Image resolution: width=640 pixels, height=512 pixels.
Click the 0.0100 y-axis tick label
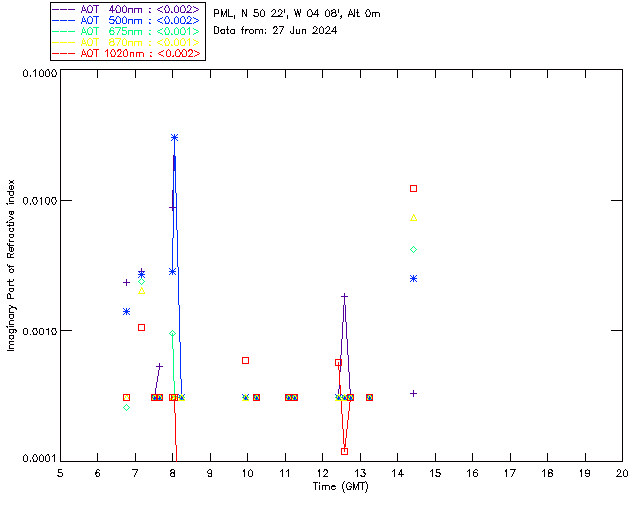pyautogui.click(x=40, y=201)
